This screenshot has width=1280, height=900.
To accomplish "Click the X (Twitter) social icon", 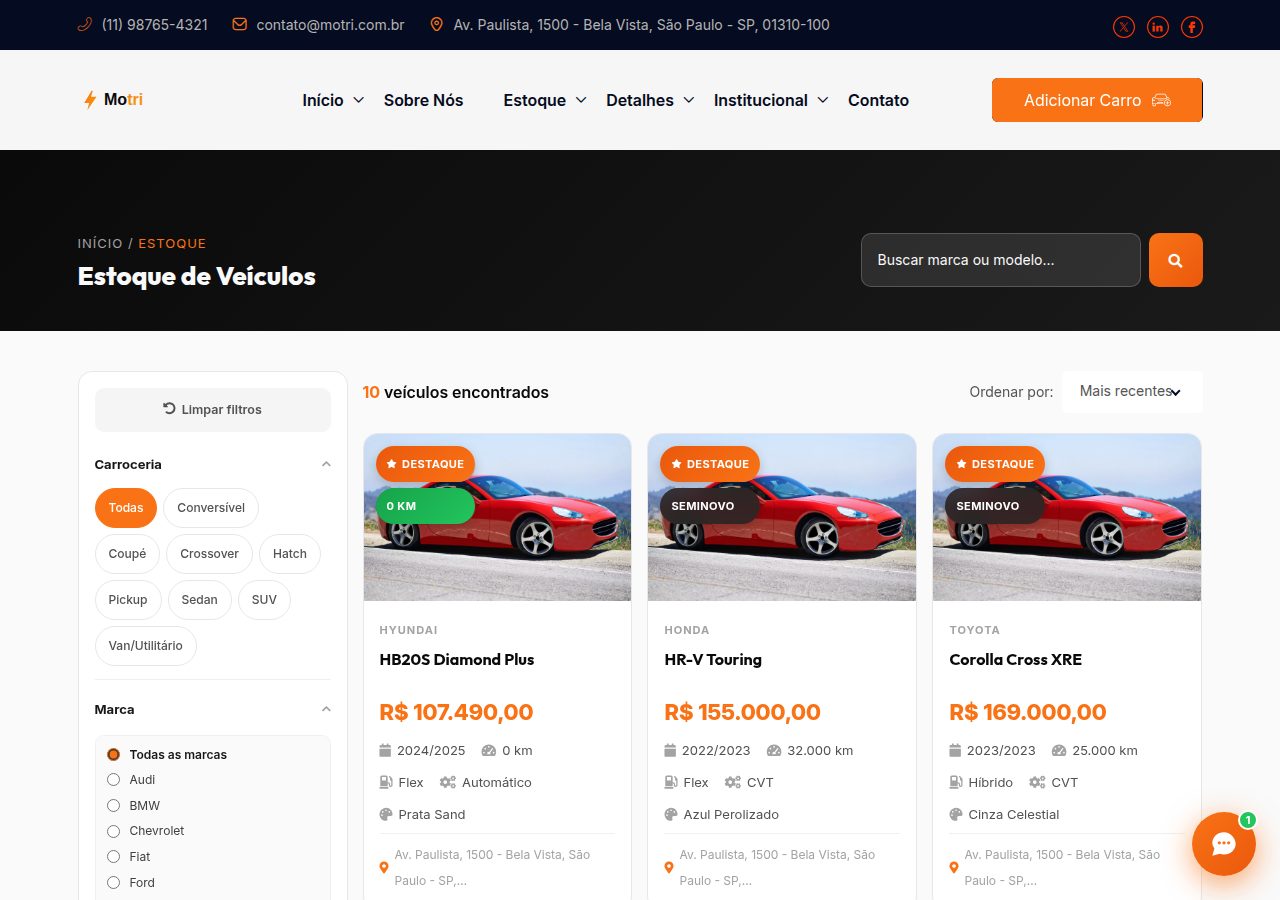I will pos(1124,27).
